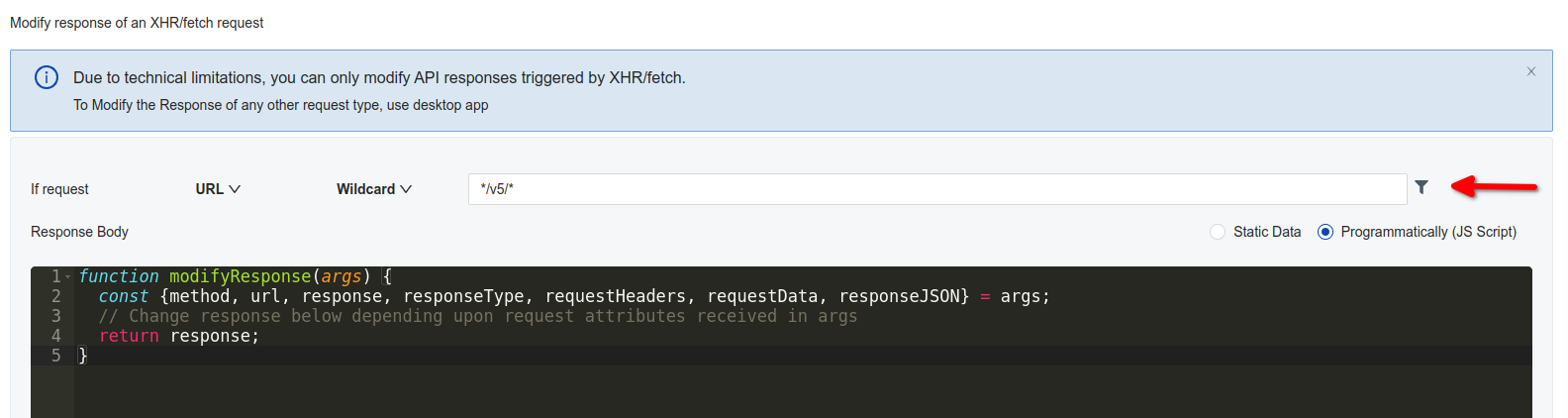Click the return response statement
The height and width of the screenshot is (418, 1568).
[179, 336]
